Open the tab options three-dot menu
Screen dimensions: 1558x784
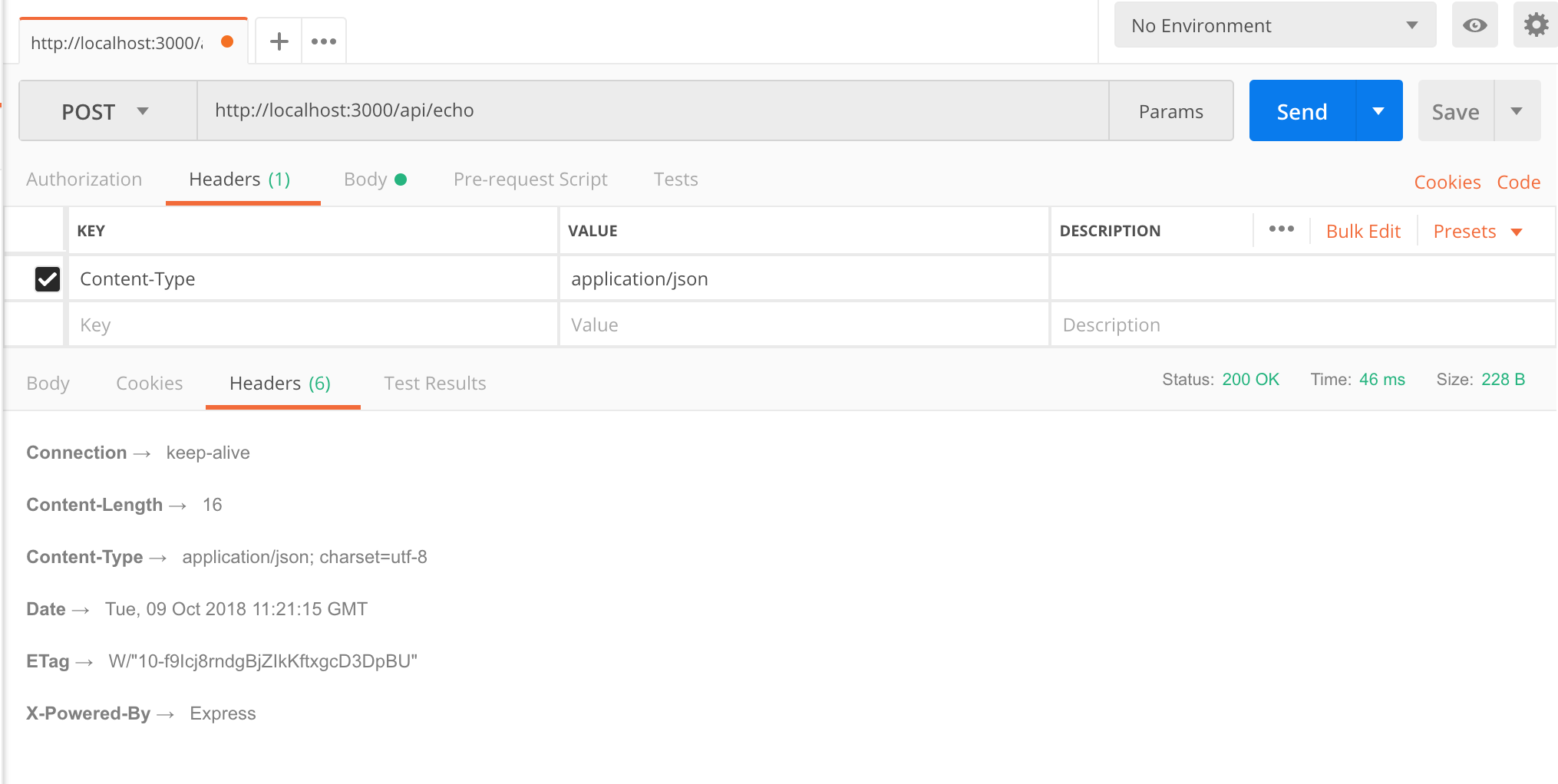coord(323,41)
